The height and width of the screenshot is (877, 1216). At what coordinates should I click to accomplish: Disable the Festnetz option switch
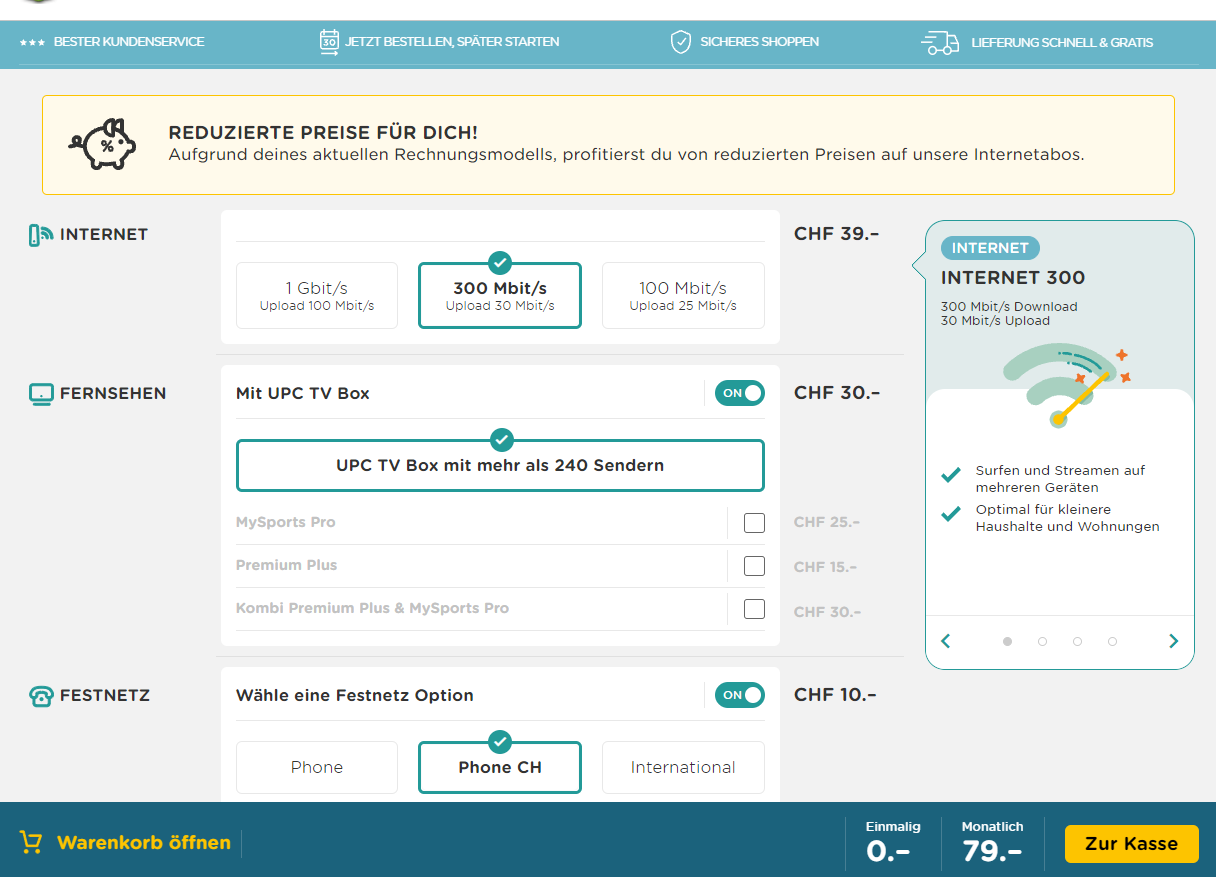(739, 695)
